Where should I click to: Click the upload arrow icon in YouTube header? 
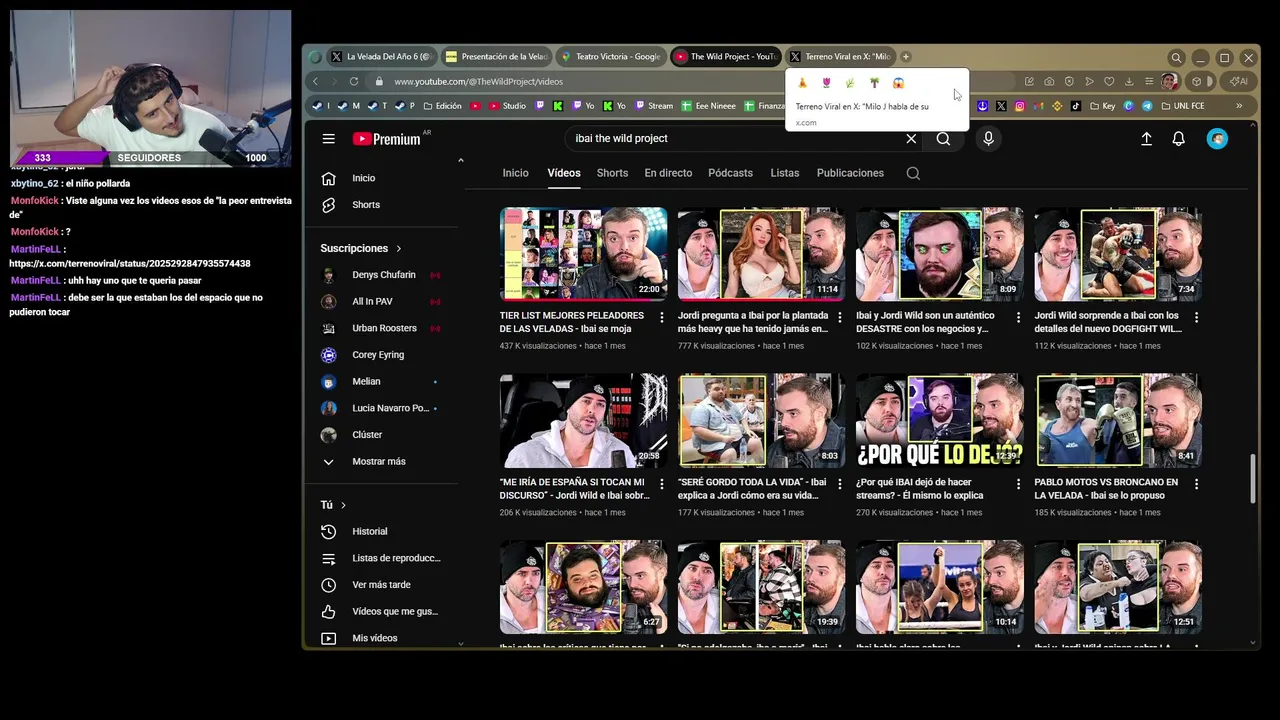click(1146, 139)
